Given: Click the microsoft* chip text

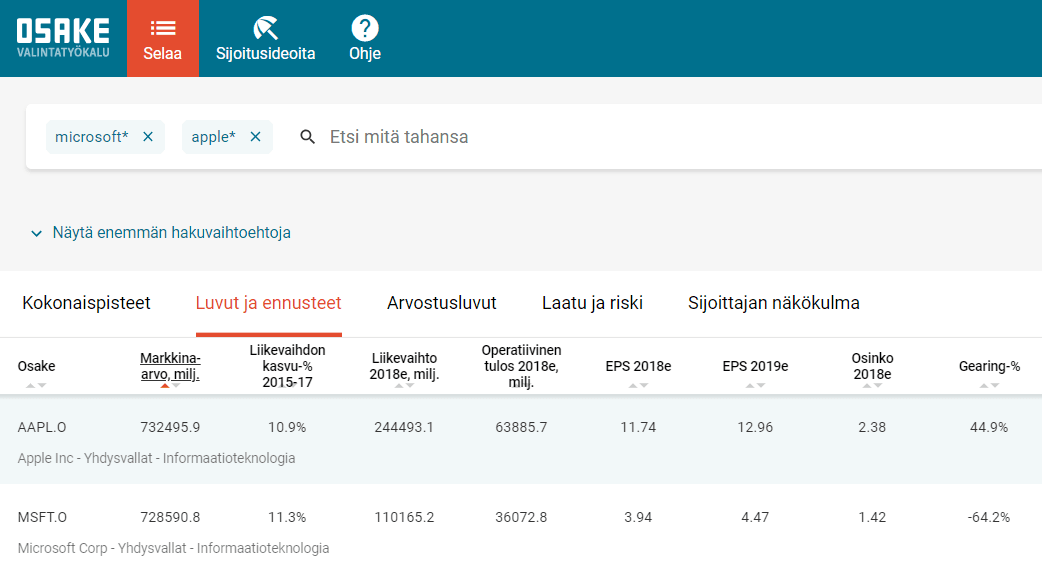Looking at the screenshot, I should click(x=92, y=137).
